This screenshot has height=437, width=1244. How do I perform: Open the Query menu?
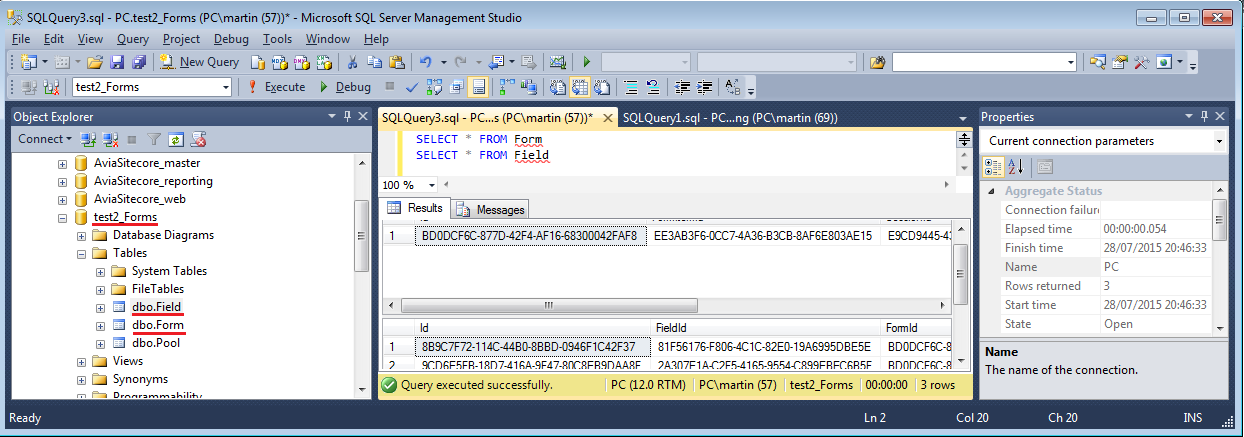pyautogui.click(x=133, y=39)
